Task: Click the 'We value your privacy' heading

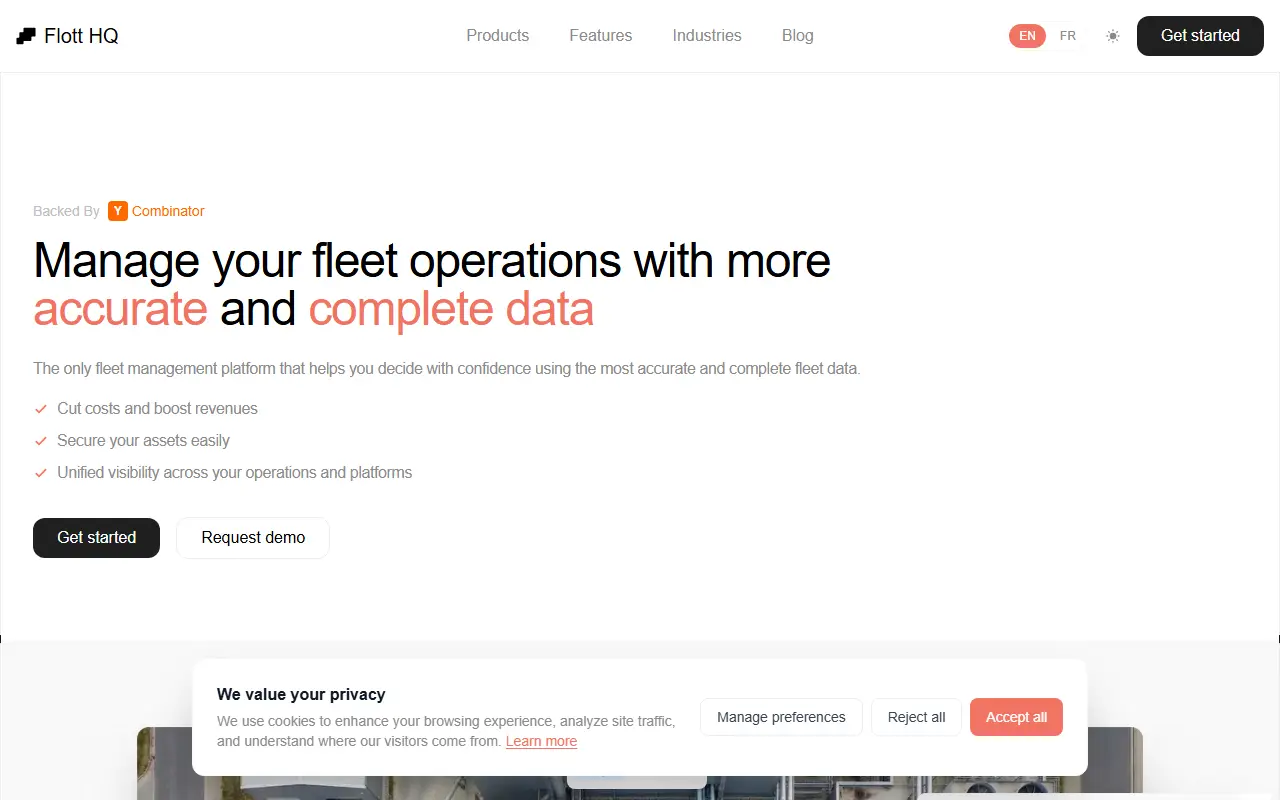Action: click(x=301, y=695)
